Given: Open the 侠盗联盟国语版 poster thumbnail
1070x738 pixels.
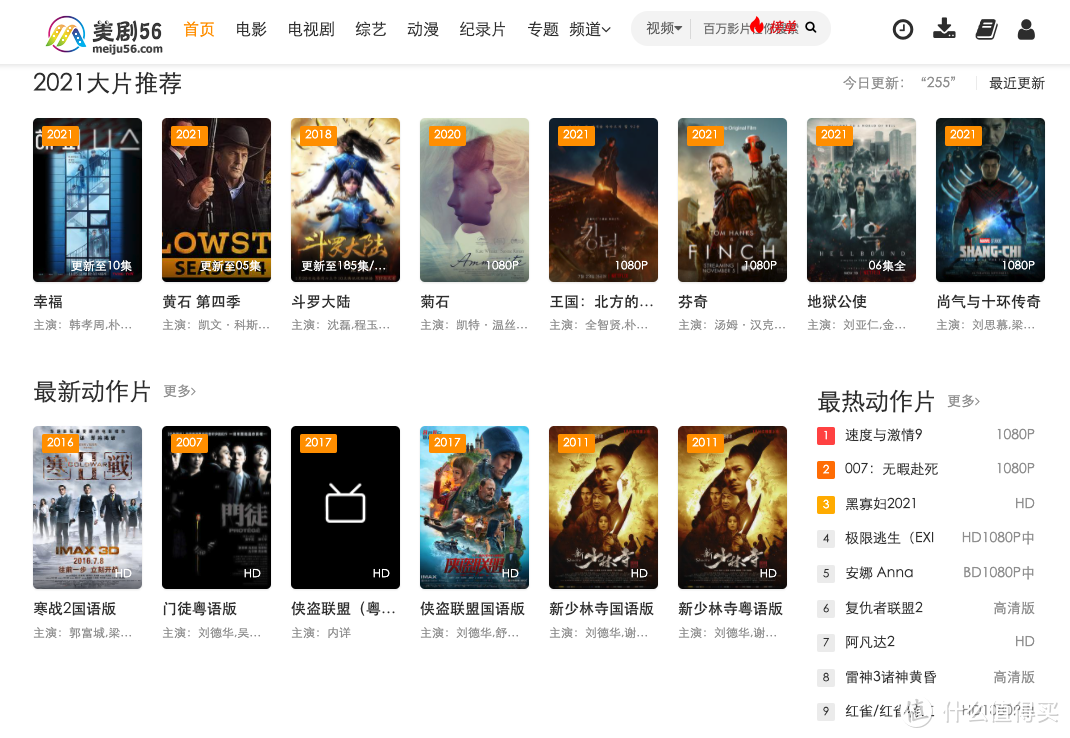Looking at the screenshot, I should 474,507.
